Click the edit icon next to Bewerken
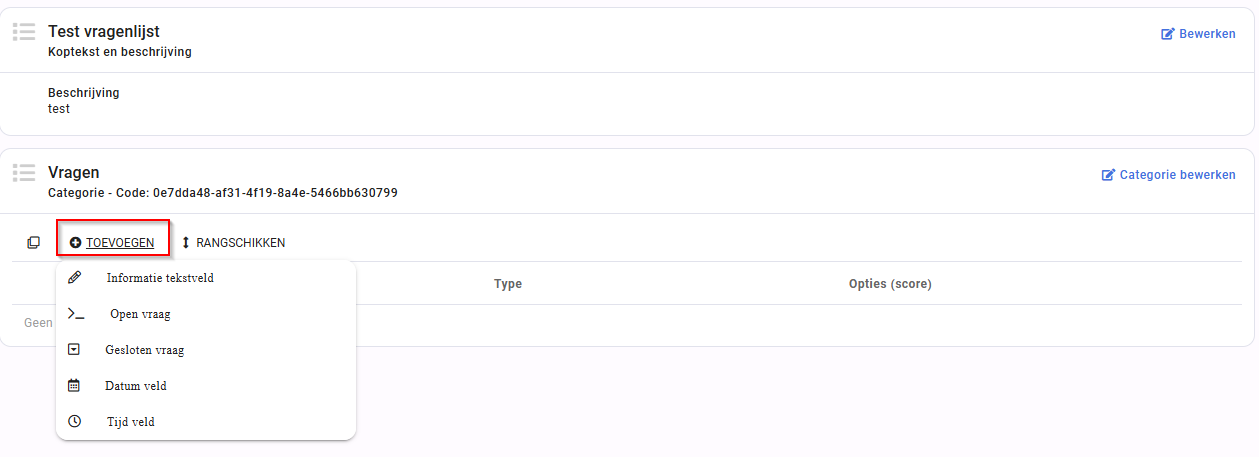Viewport: 1259px width, 457px height. click(1167, 34)
